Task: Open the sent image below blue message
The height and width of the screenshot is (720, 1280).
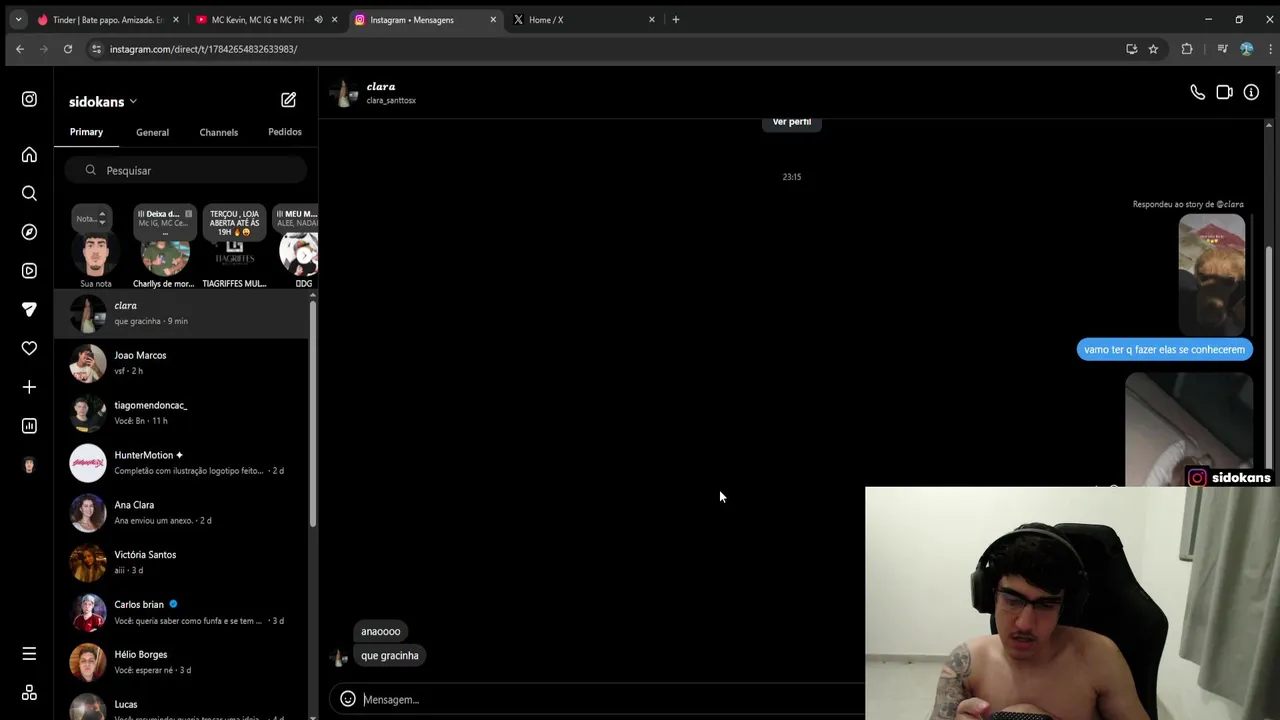Action: coord(1189,429)
